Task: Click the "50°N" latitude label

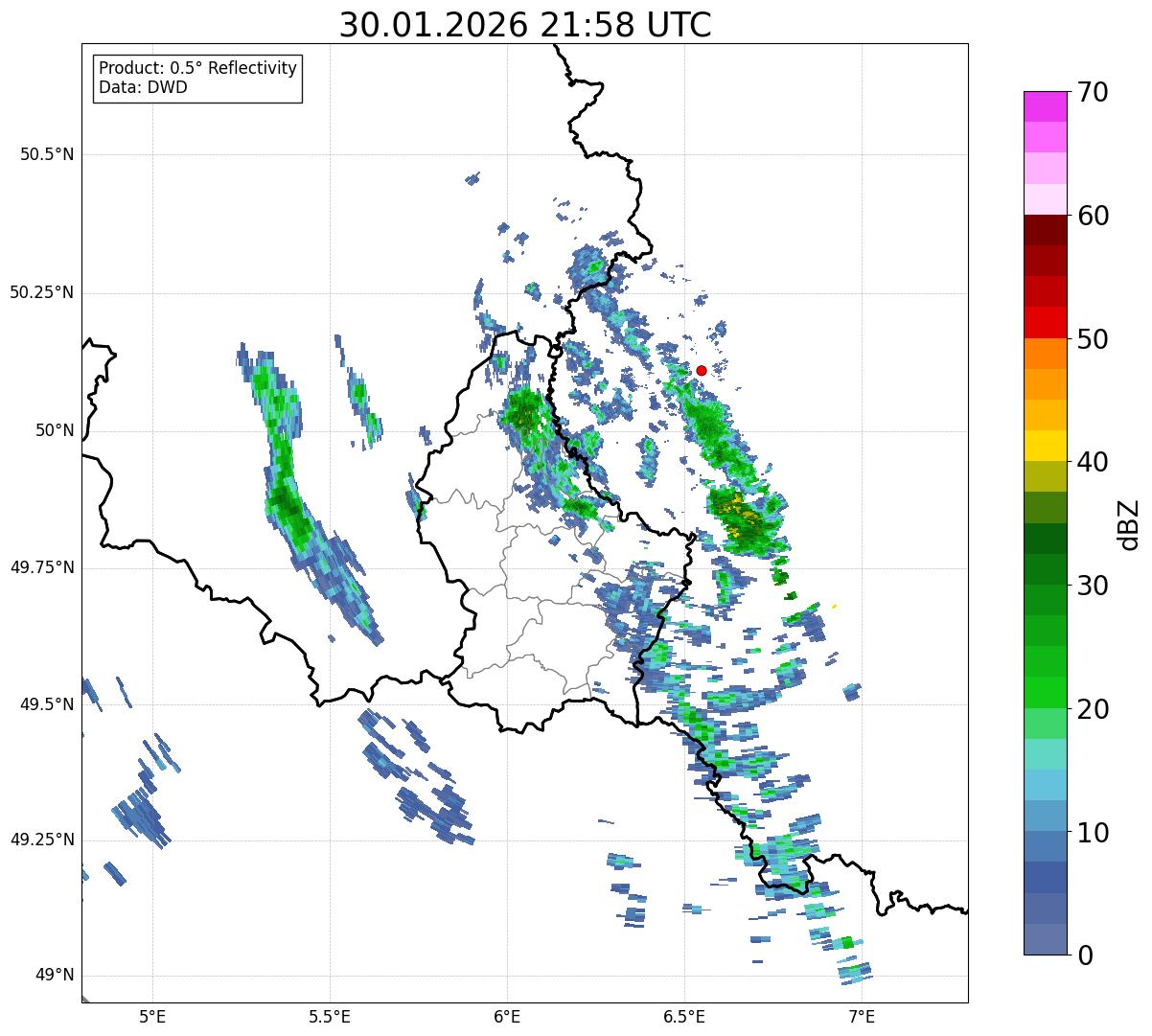Action: pyautogui.click(x=55, y=430)
